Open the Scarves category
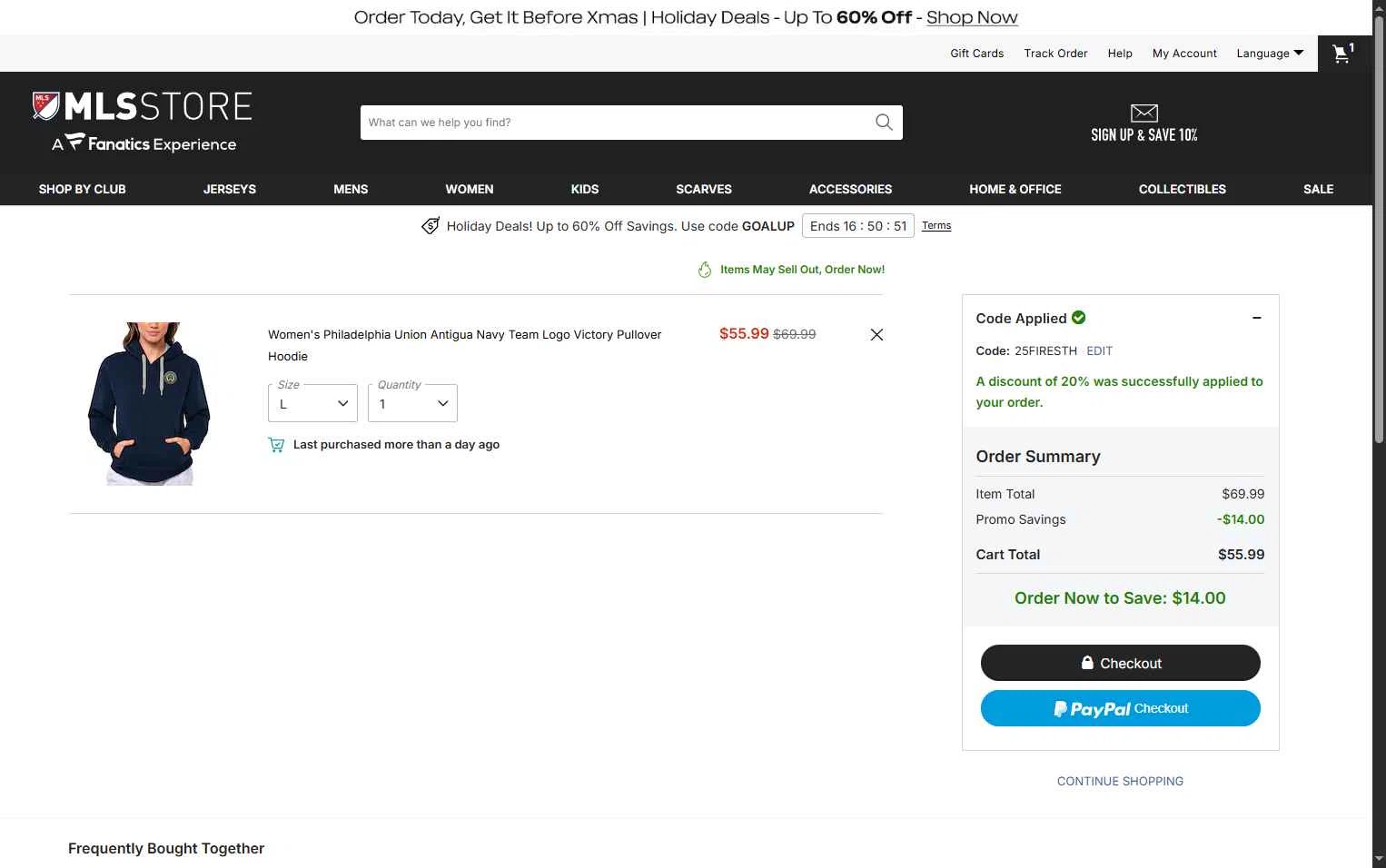The height and width of the screenshot is (868, 1386). [x=704, y=189]
